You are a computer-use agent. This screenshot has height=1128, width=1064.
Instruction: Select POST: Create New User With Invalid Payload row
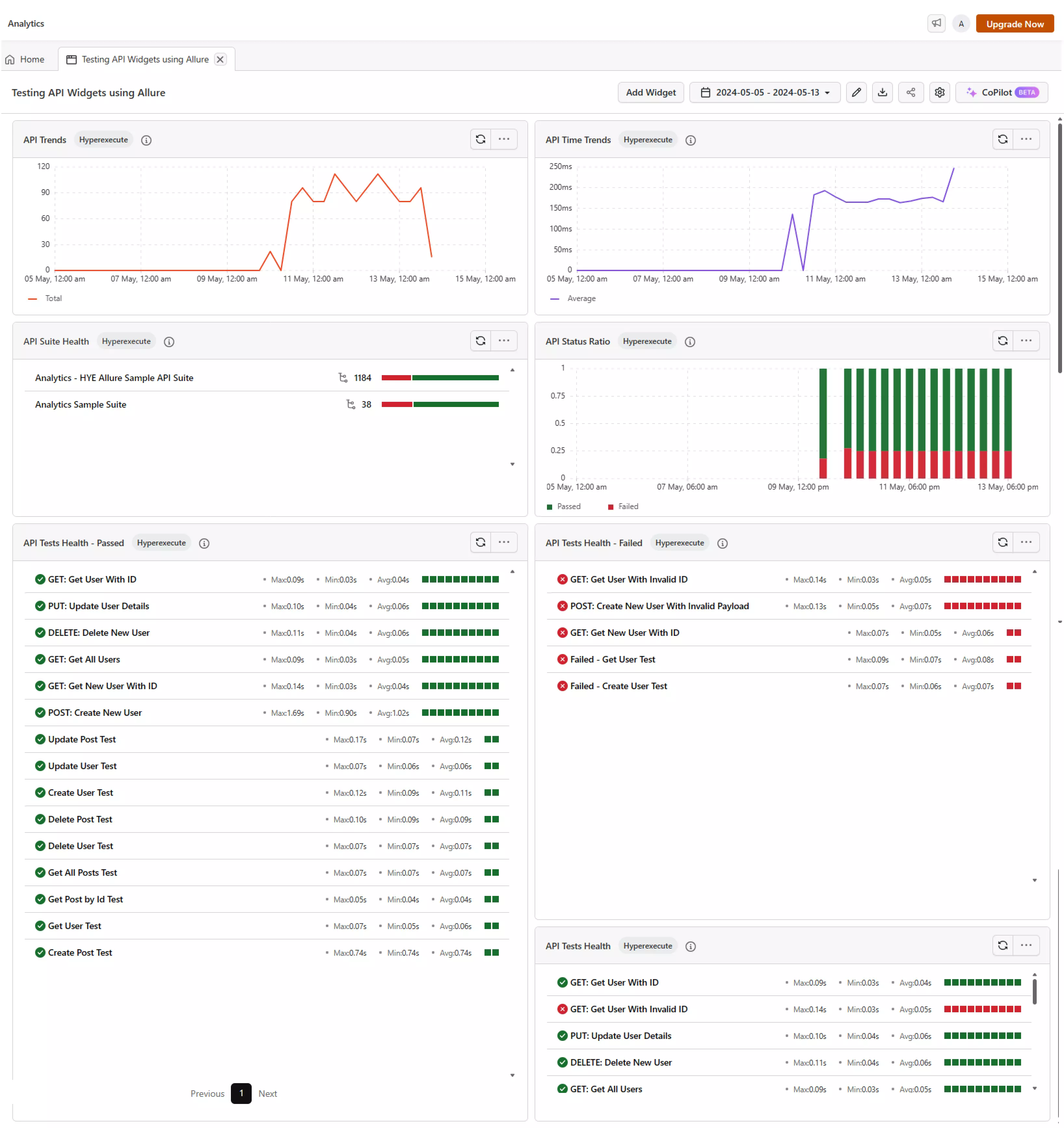[x=788, y=606]
